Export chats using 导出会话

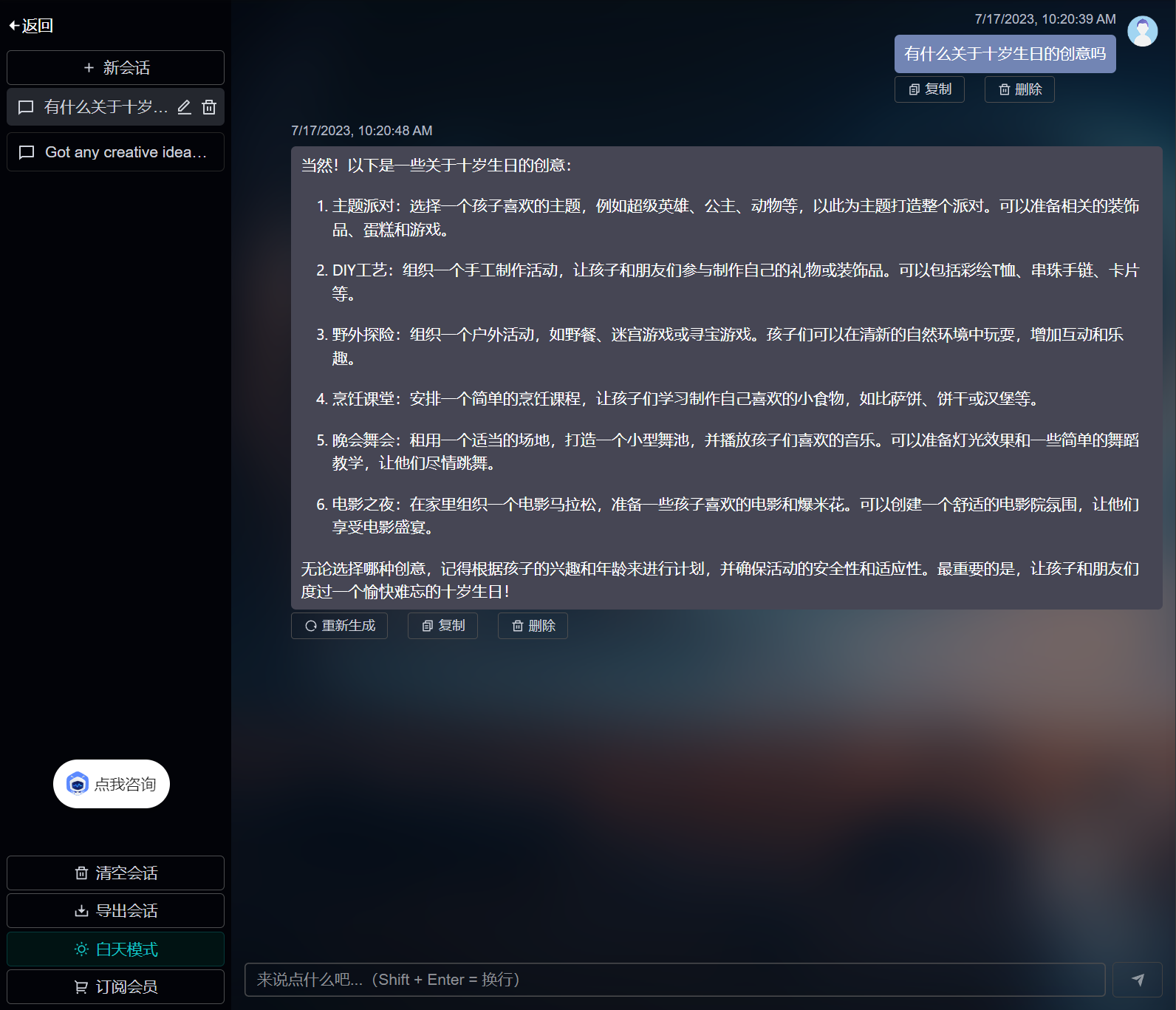coord(115,911)
